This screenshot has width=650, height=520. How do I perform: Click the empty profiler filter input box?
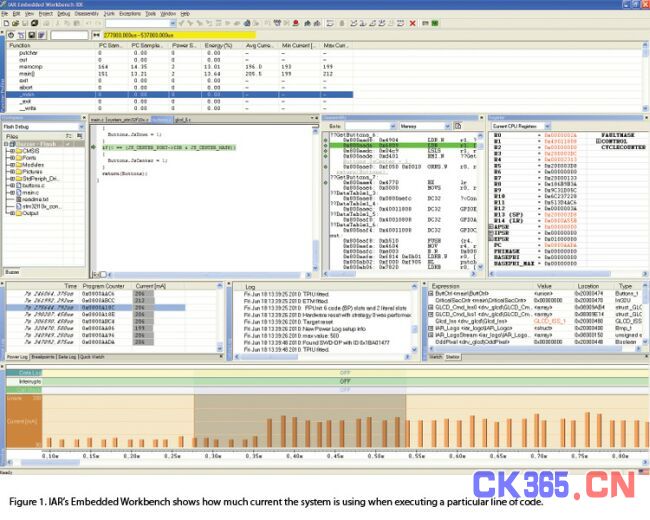point(70,36)
